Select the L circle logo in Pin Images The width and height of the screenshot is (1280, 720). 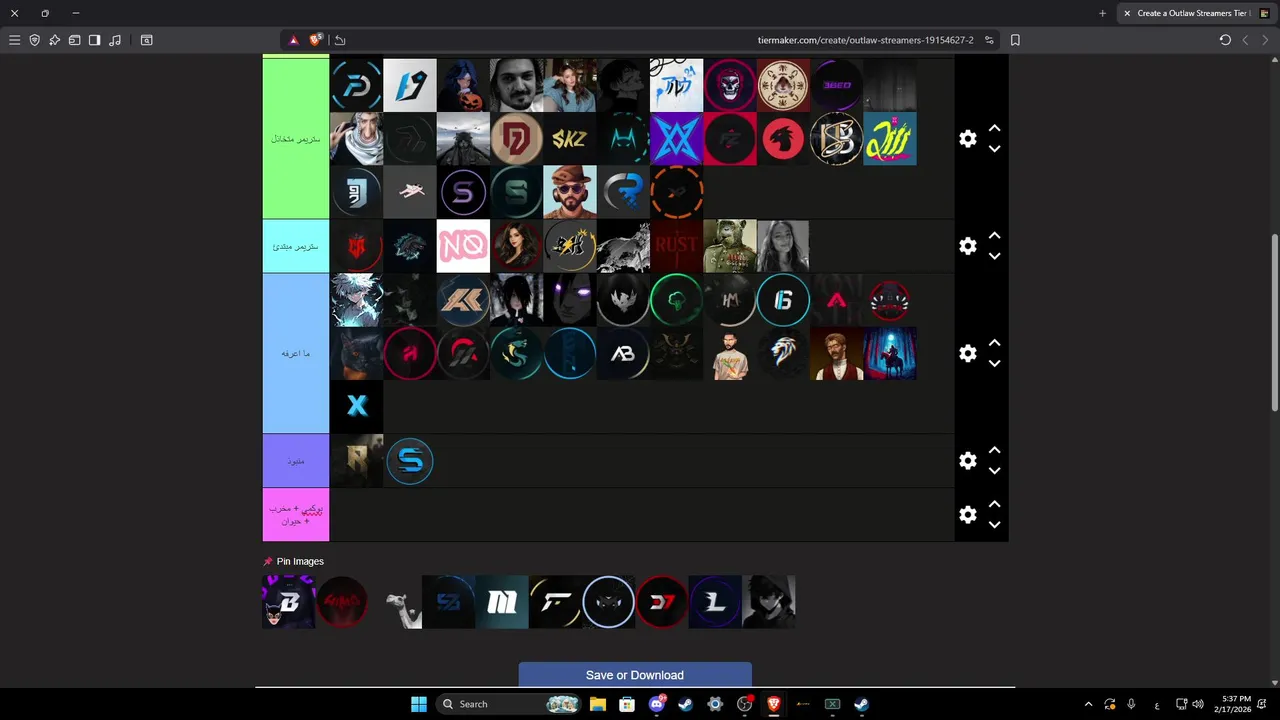[715, 602]
